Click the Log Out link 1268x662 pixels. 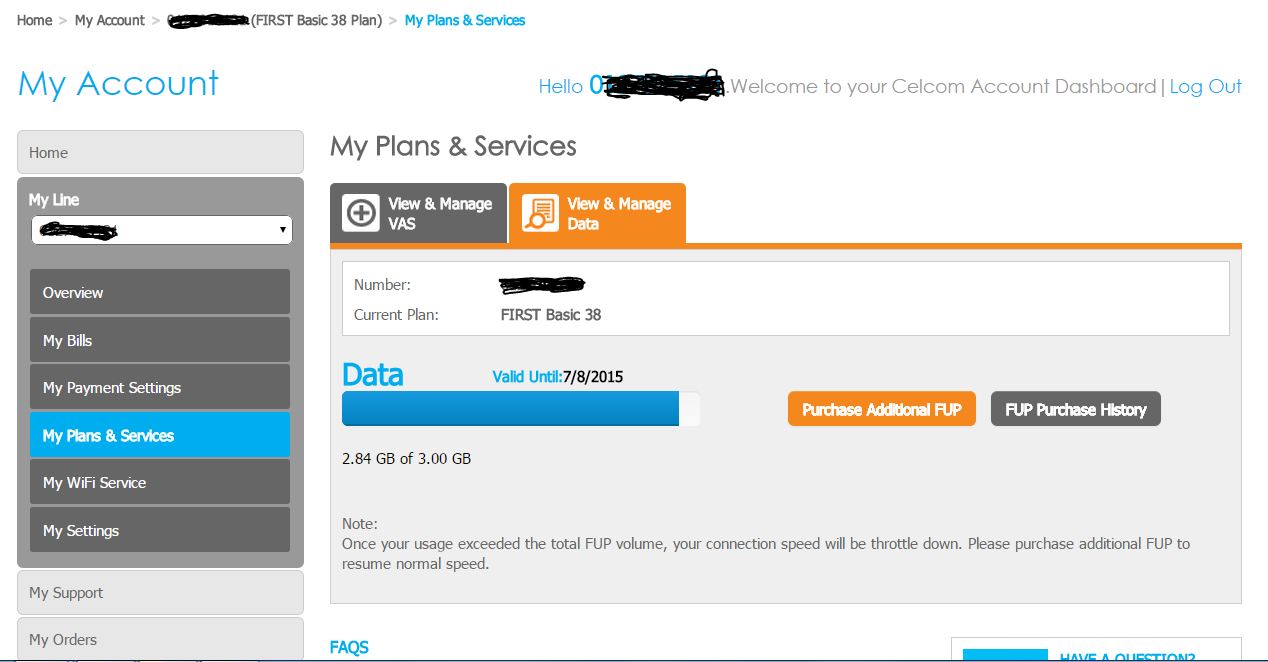[1205, 86]
